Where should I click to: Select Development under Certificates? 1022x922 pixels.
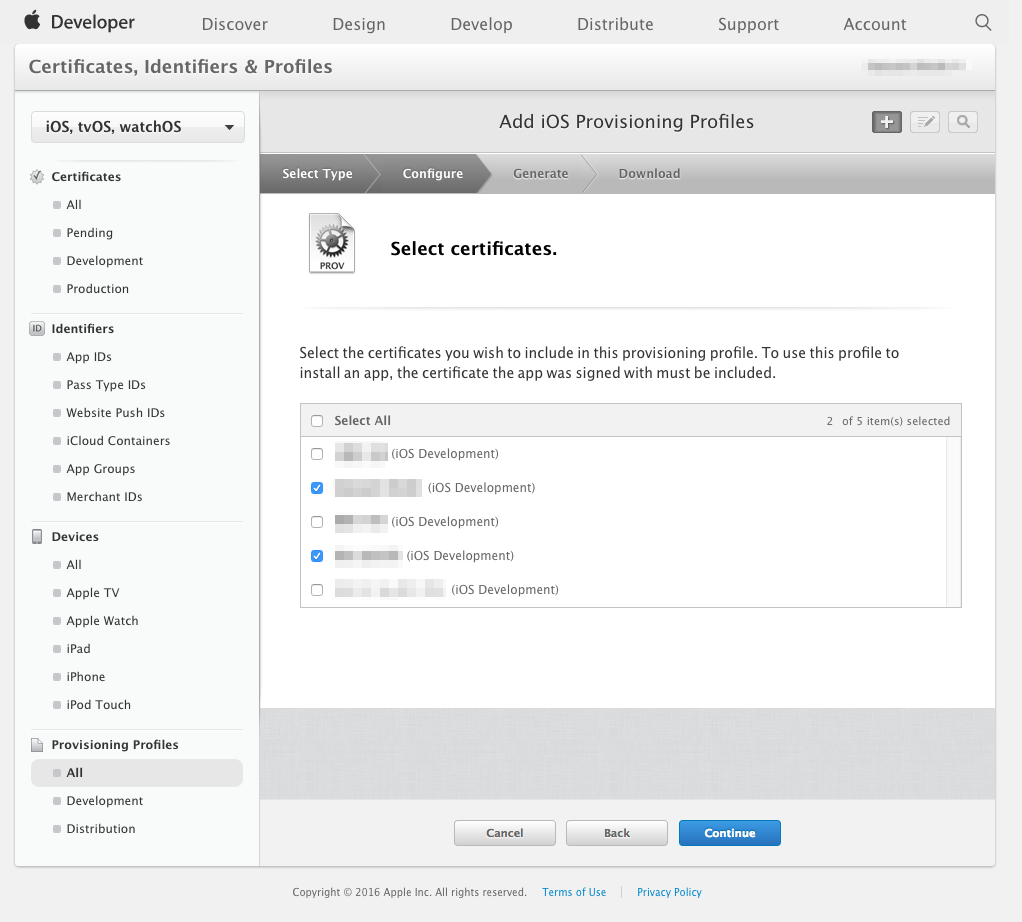(x=104, y=261)
